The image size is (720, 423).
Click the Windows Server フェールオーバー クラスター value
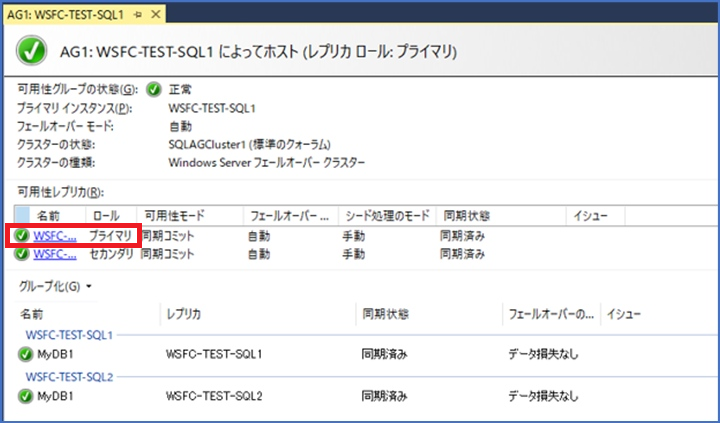pos(266,163)
